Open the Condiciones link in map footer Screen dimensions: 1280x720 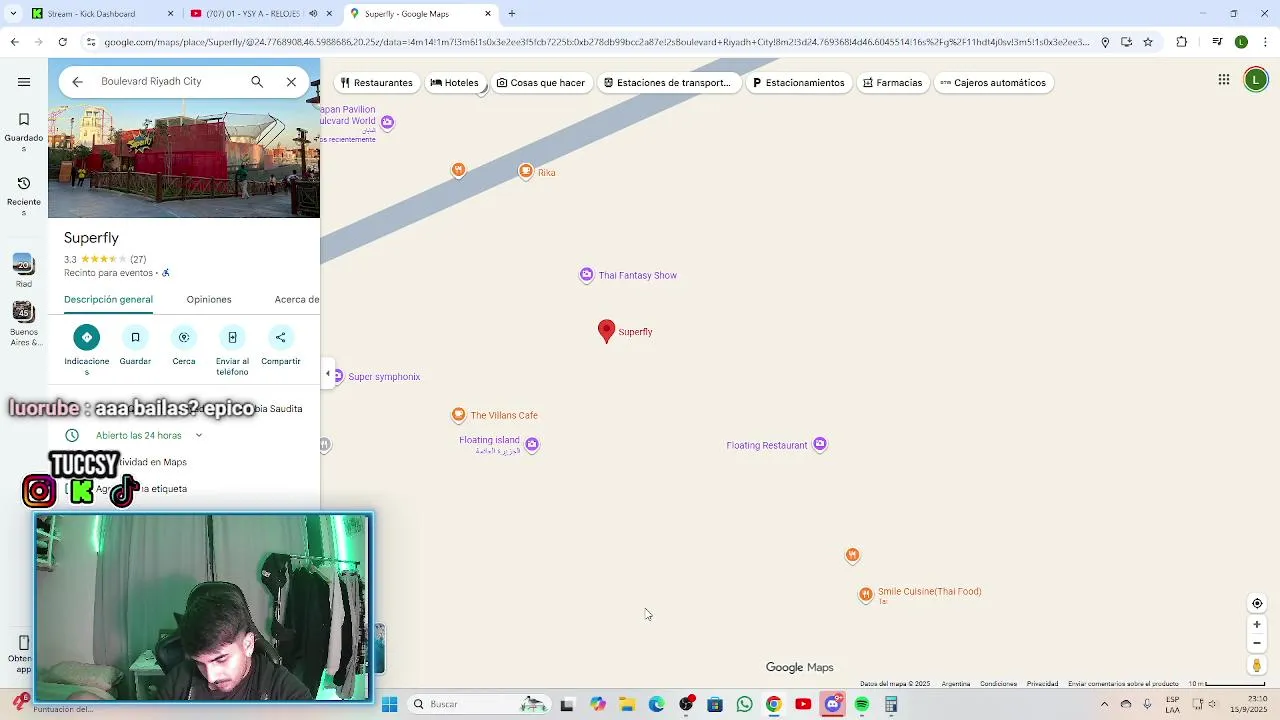[998, 684]
